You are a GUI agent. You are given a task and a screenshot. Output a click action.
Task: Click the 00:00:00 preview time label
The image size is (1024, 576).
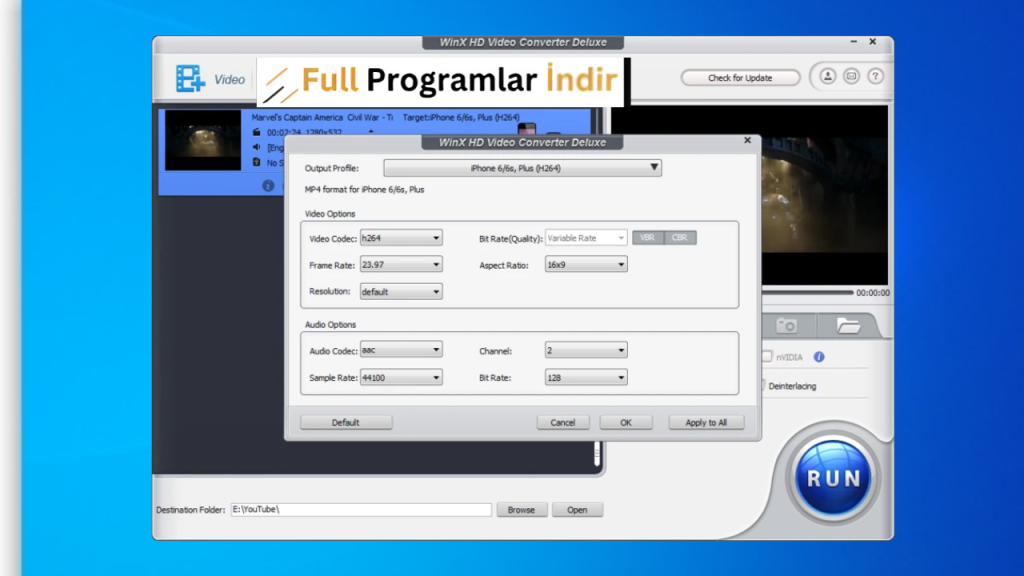point(872,293)
